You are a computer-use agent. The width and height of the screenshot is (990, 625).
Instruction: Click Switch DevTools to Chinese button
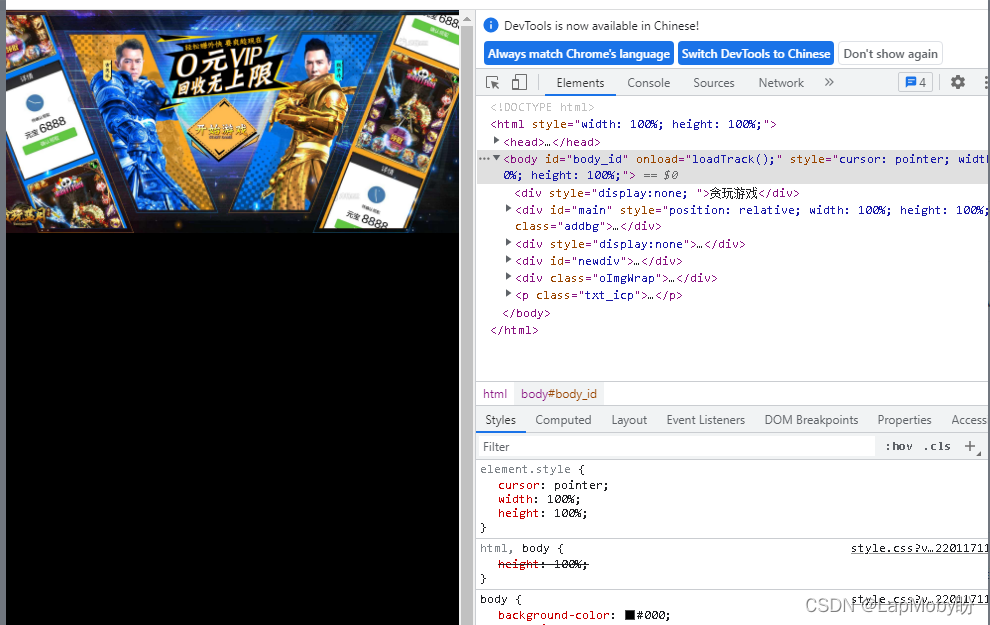click(756, 54)
